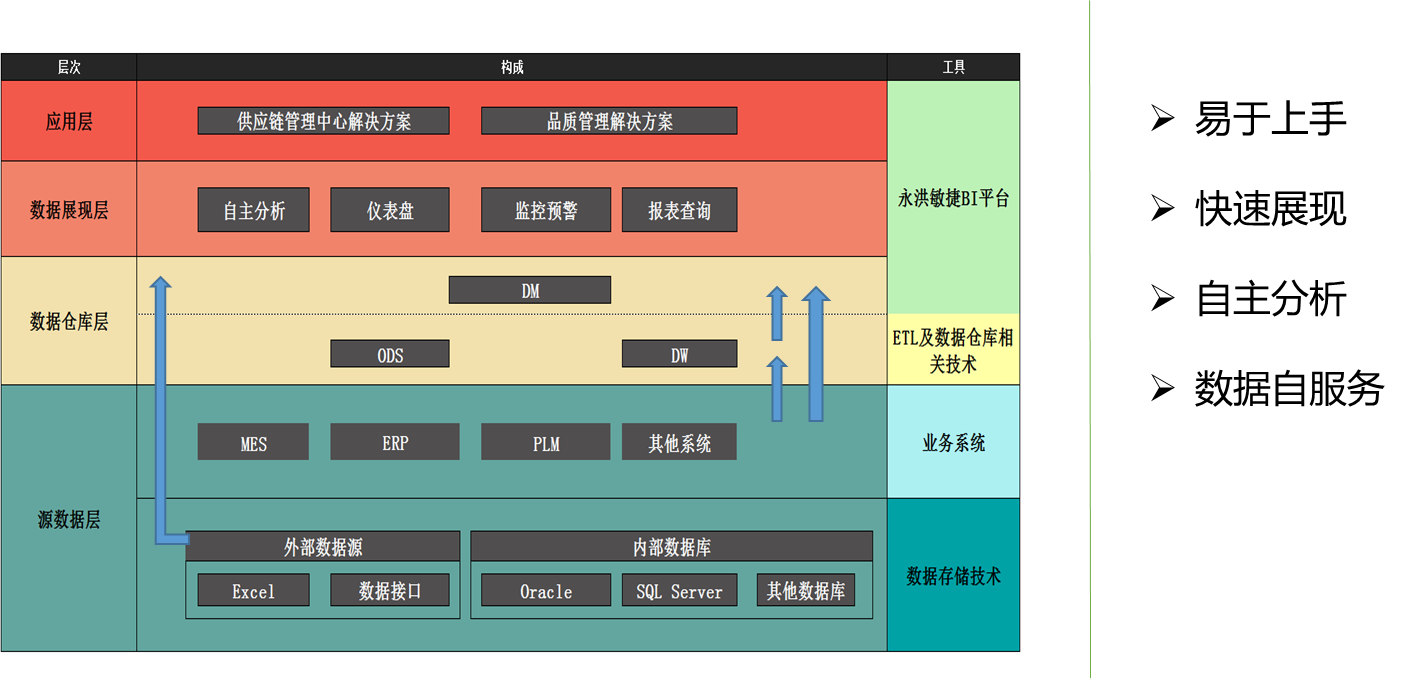Click the 工具 column header
The width and height of the screenshot is (1408, 679).
tap(953, 67)
